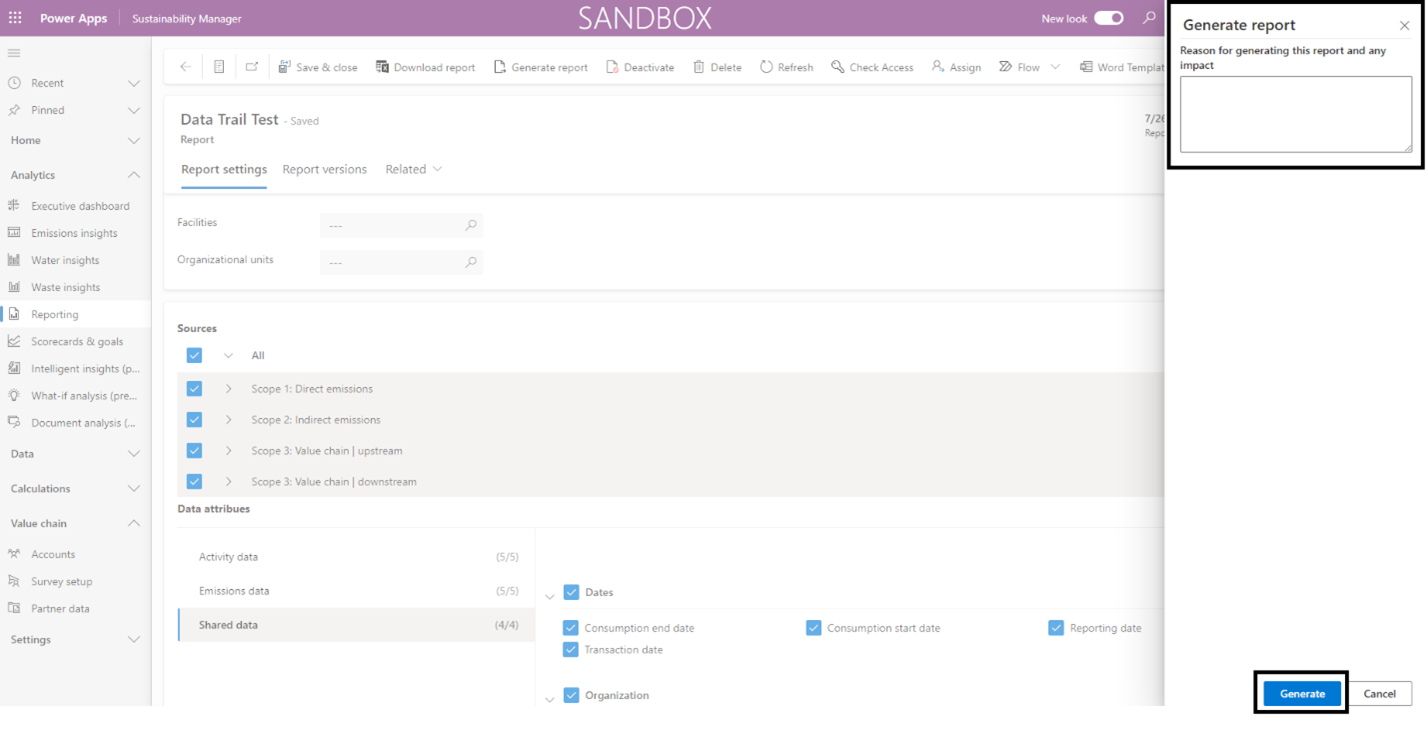The height and width of the screenshot is (730, 1427).
Task: Click the form view icon beside back arrow
Action: pos(219,67)
